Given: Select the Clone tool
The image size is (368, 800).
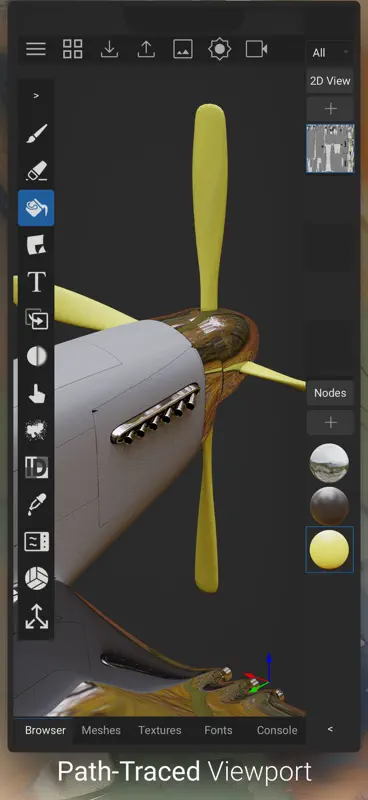Looking at the screenshot, I should (36, 319).
